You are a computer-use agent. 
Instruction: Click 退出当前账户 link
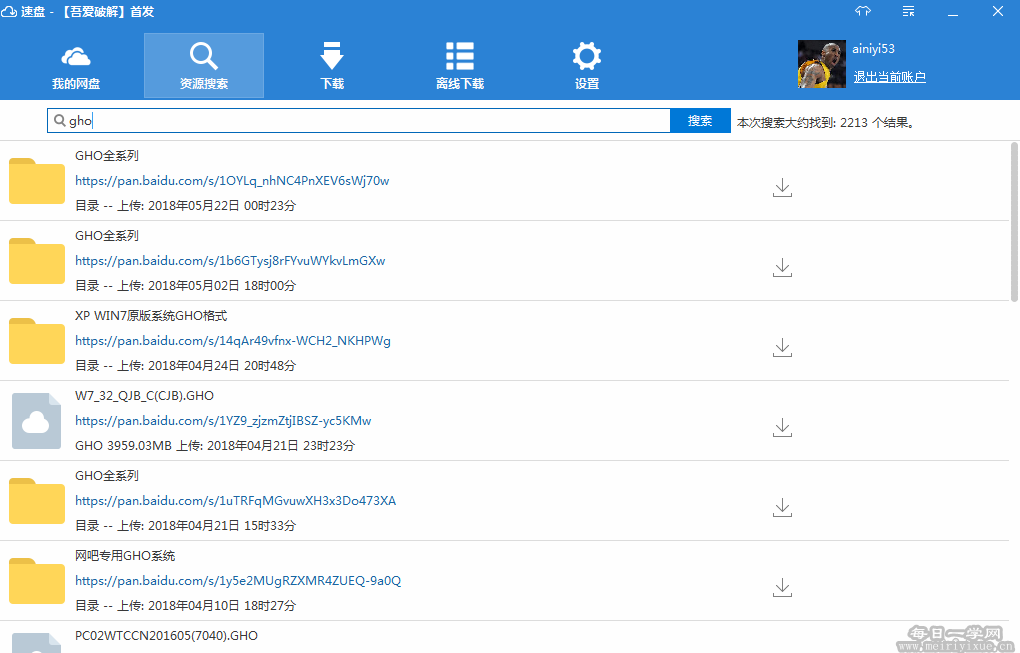coord(889,77)
